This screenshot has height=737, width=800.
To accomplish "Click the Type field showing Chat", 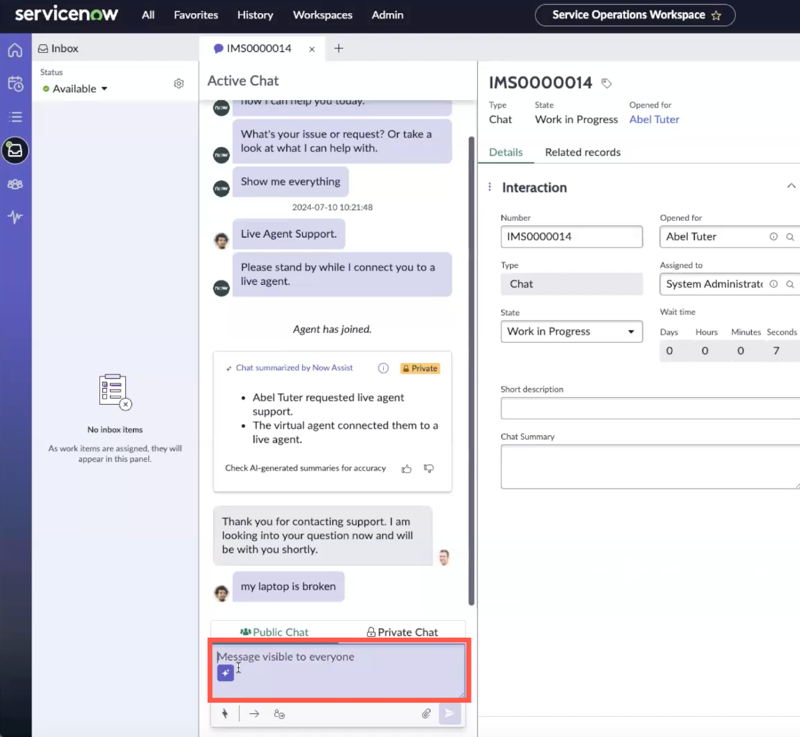I will coord(571,284).
